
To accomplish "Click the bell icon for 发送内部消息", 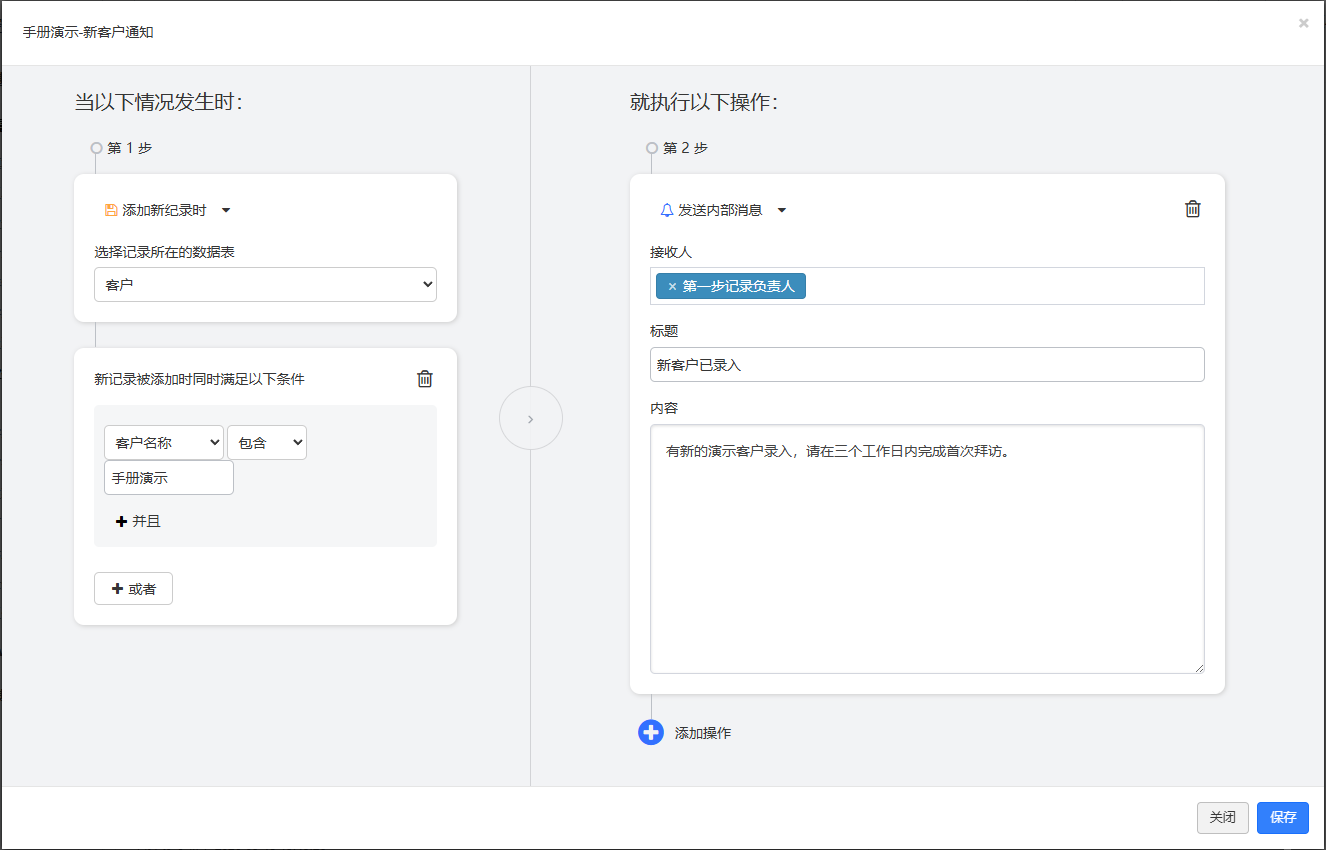I will (x=667, y=210).
